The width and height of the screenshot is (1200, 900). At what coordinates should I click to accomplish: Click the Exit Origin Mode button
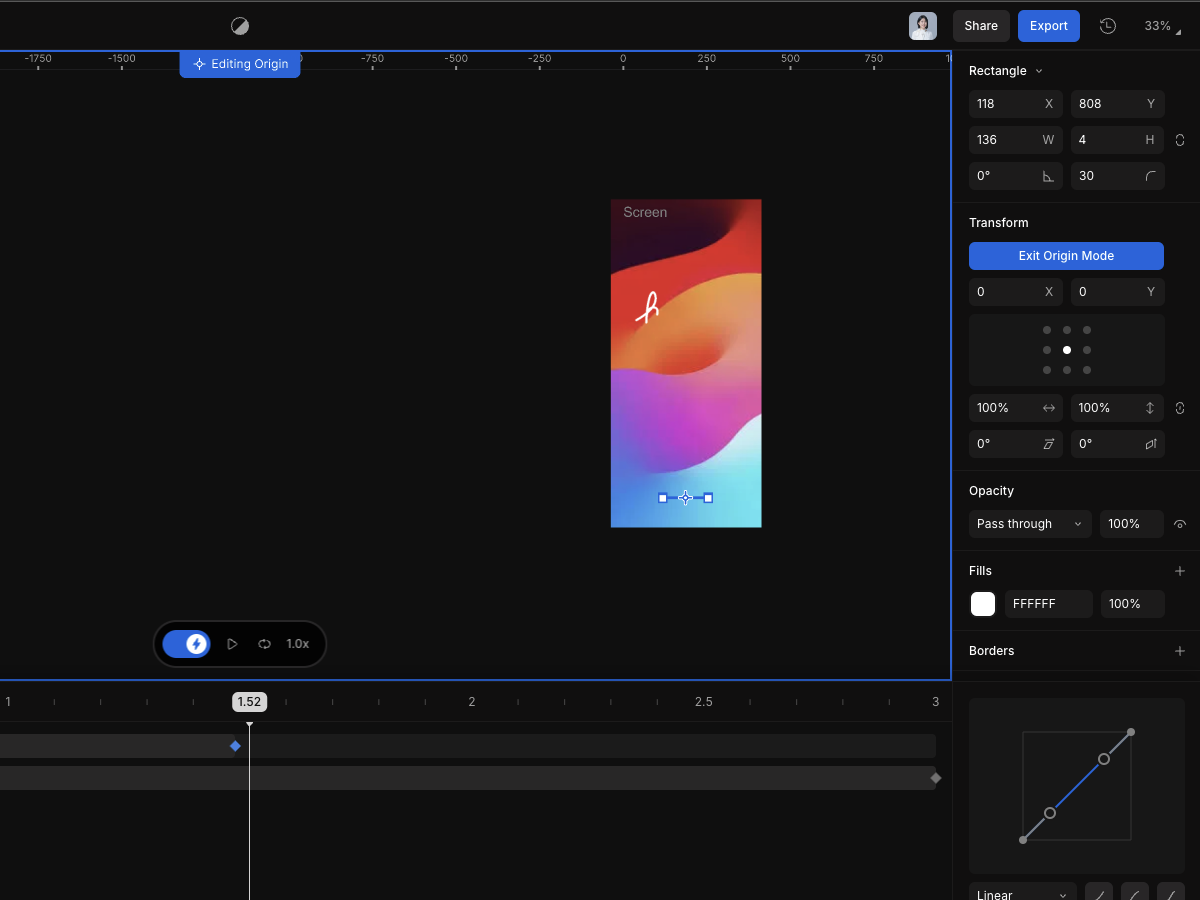[x=1066, y=256]
